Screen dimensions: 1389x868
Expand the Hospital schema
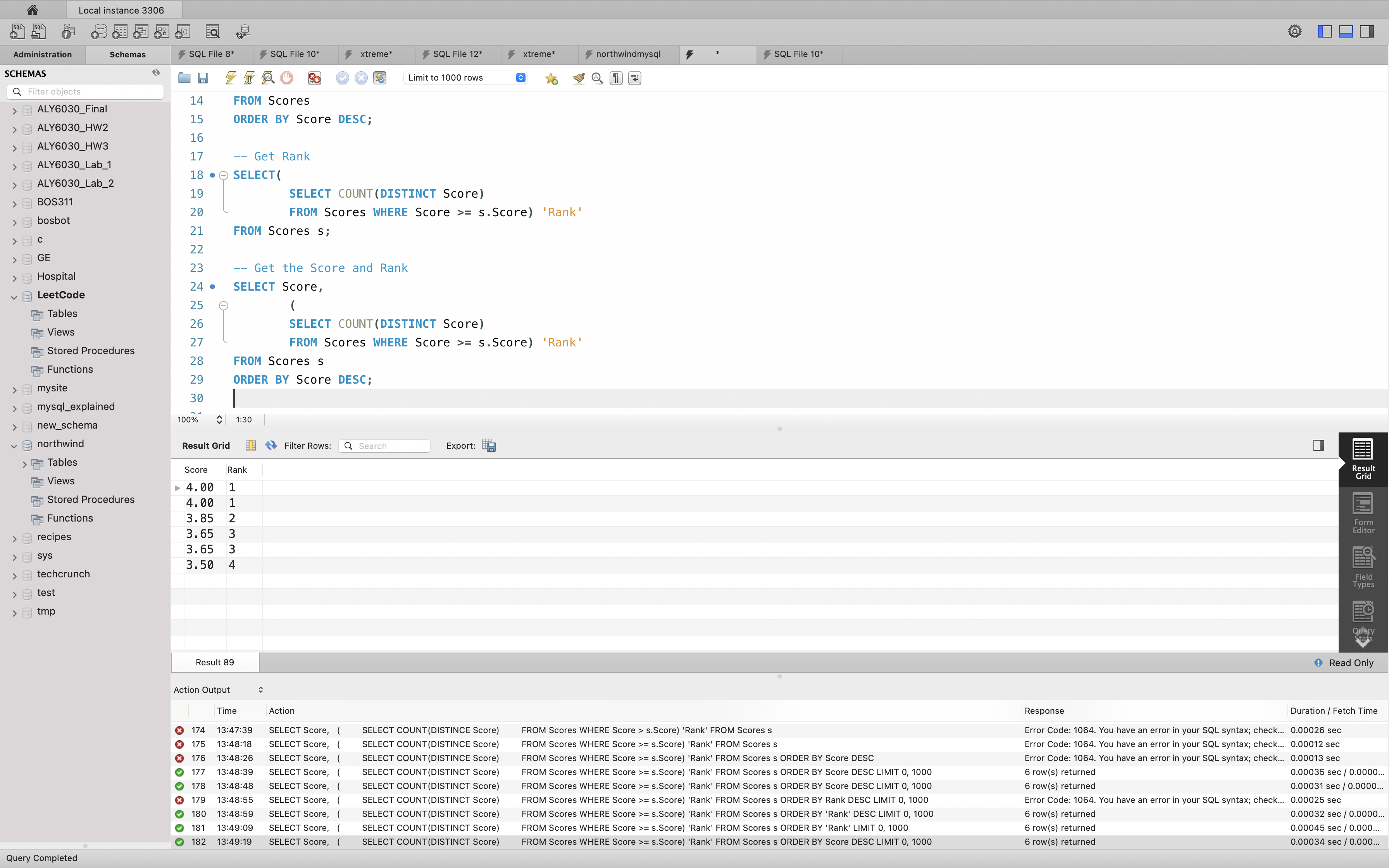(x=14, y=279)
